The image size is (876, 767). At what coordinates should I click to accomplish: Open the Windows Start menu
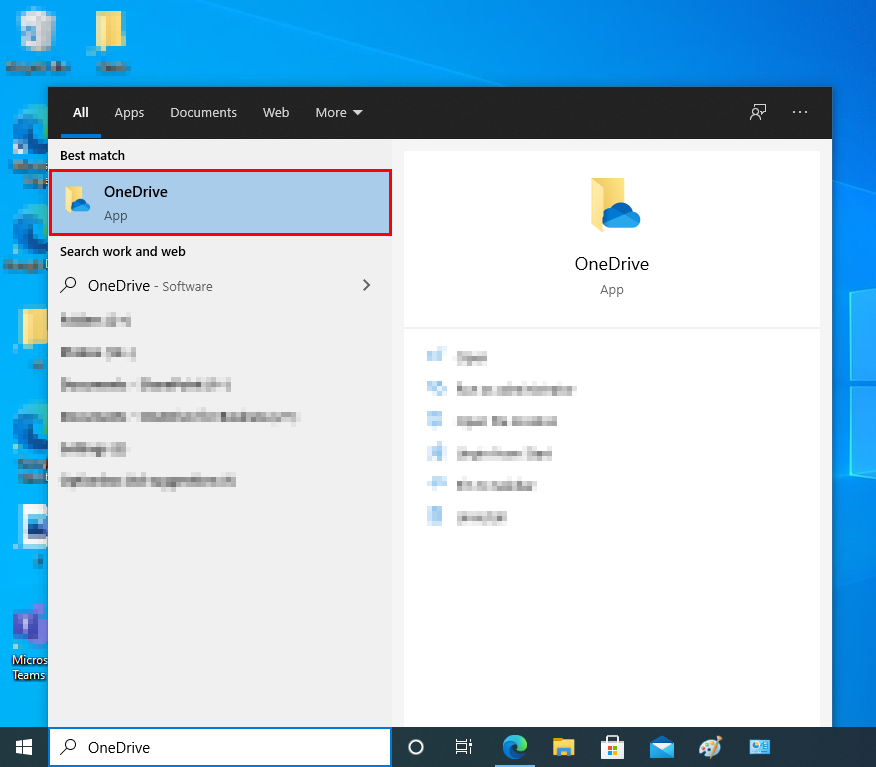coord(23,747)
